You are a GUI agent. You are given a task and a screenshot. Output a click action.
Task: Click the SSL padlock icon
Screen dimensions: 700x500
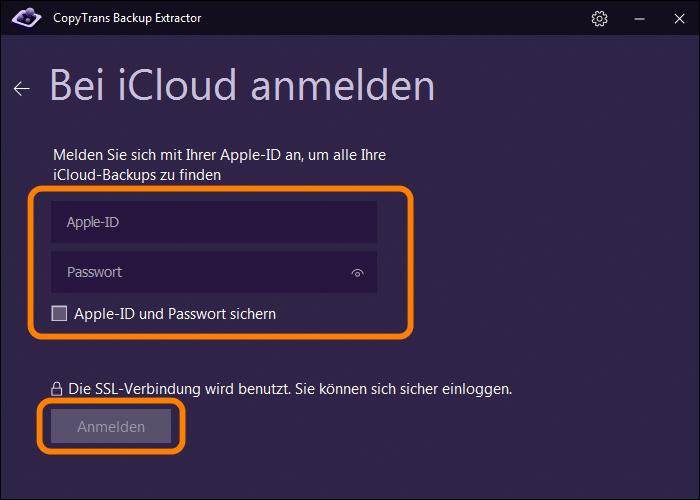tap(57, 388)
